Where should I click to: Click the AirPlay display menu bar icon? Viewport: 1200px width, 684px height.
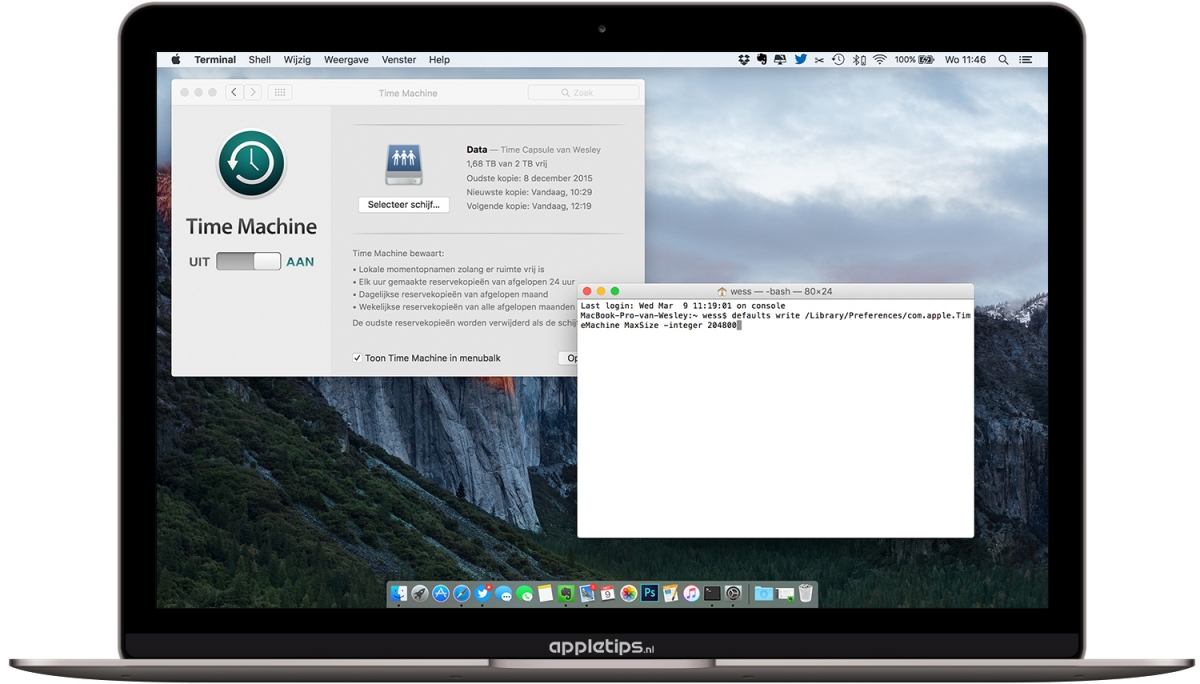780,60
